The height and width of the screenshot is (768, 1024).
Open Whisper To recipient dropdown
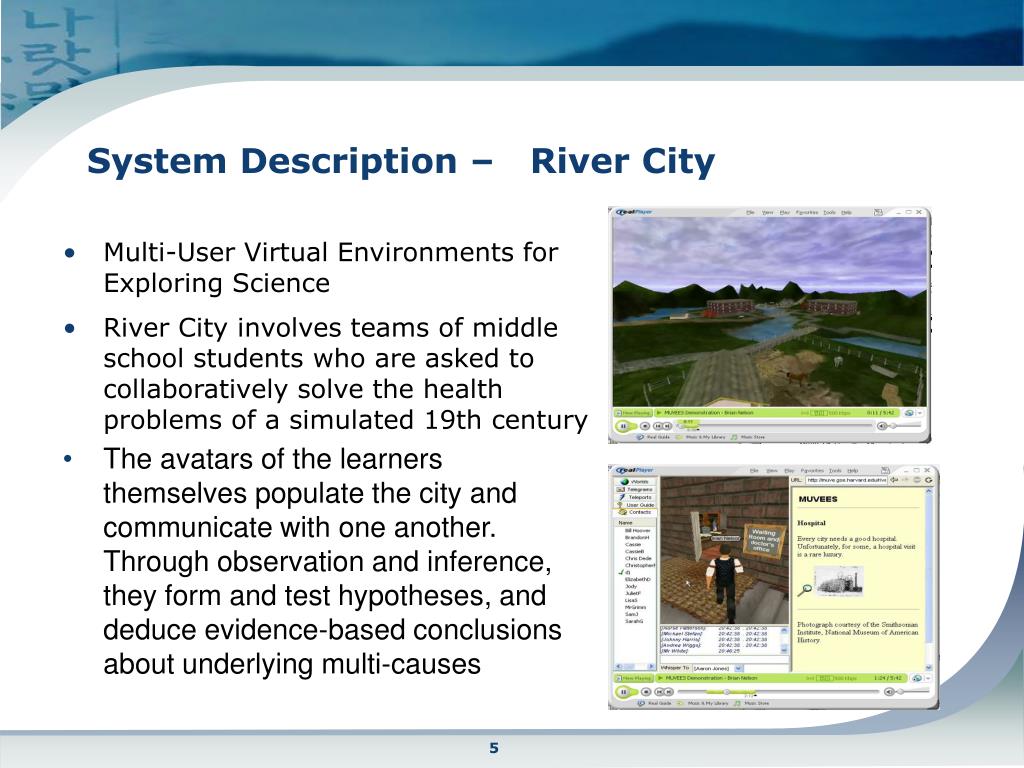click(x=739, y=668)
